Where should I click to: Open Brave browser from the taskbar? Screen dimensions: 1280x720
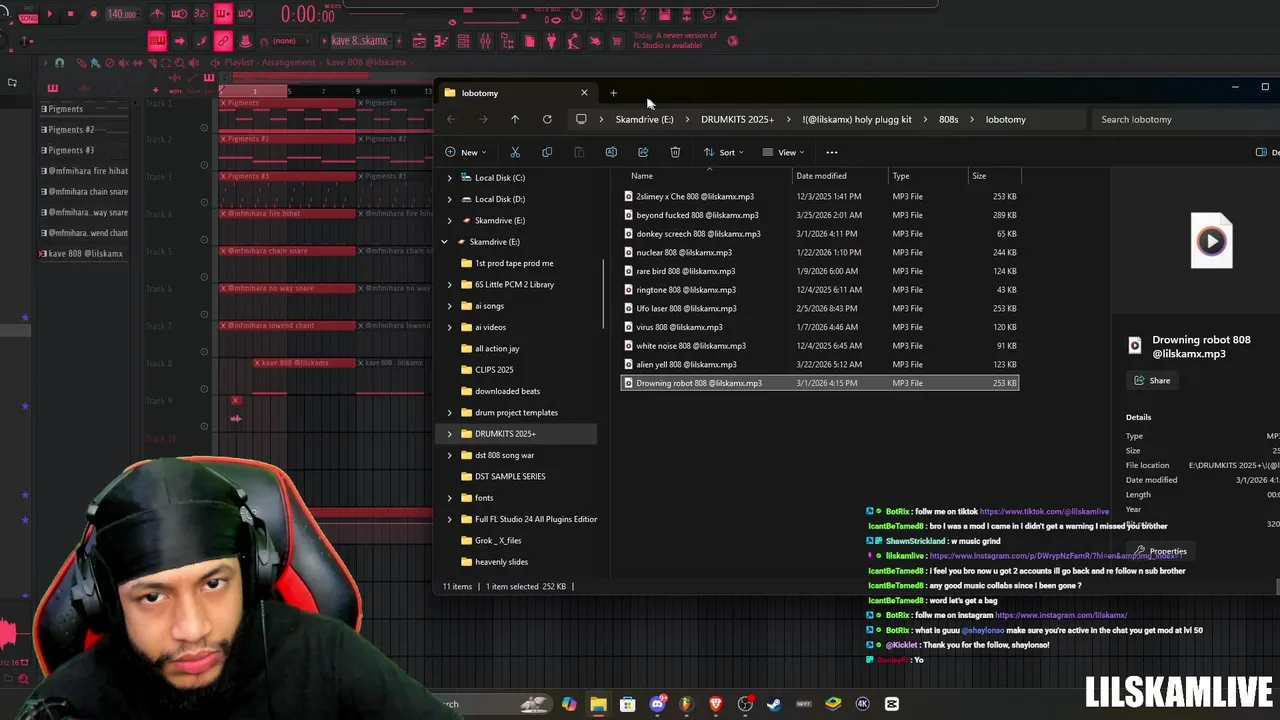(x=716, y=704)
